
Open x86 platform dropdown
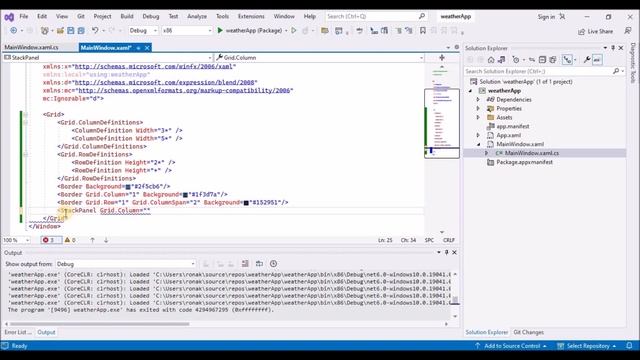[x=187, y=31]
